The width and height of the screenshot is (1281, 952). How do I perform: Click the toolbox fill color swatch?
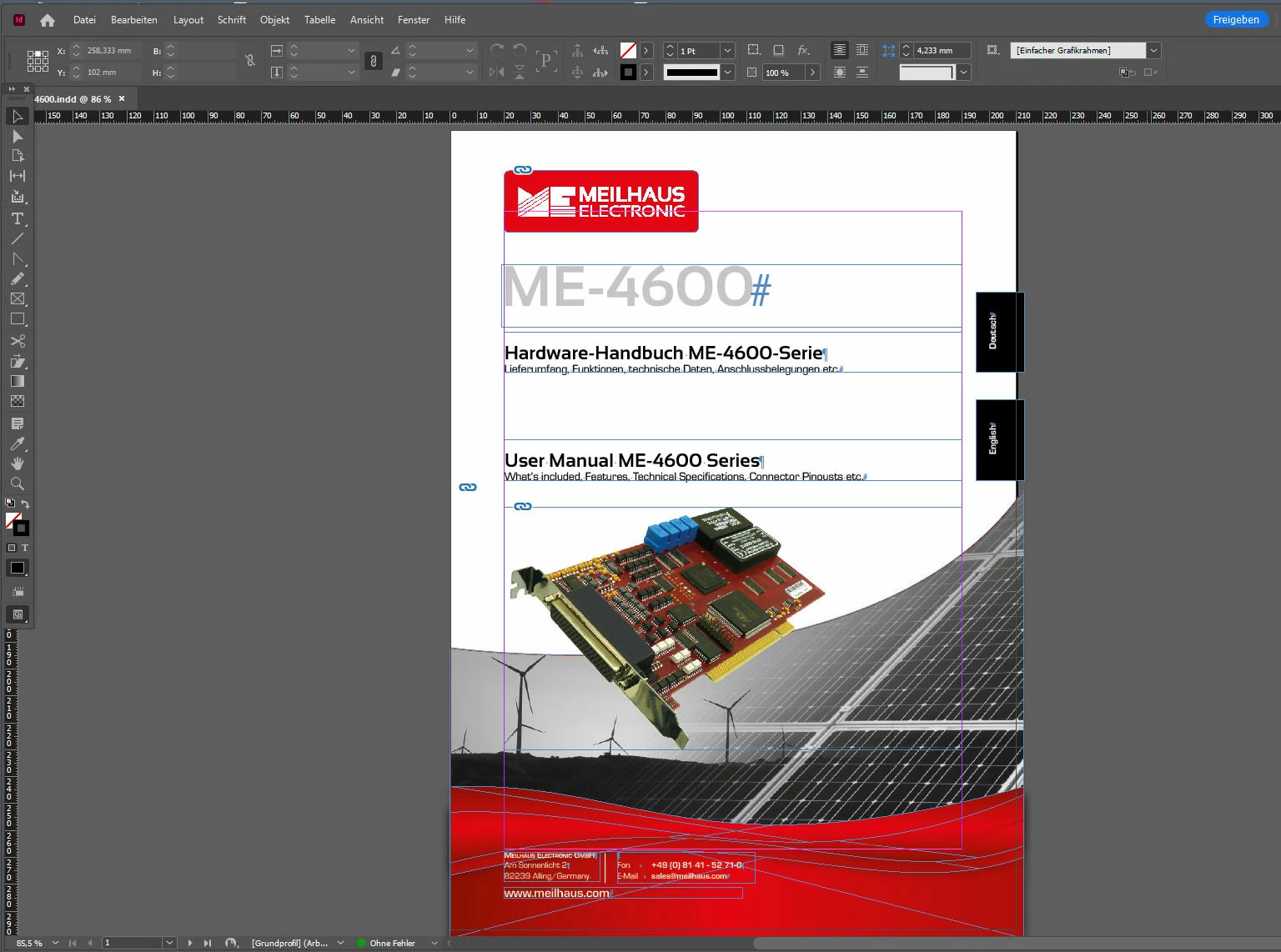(13, 519)
